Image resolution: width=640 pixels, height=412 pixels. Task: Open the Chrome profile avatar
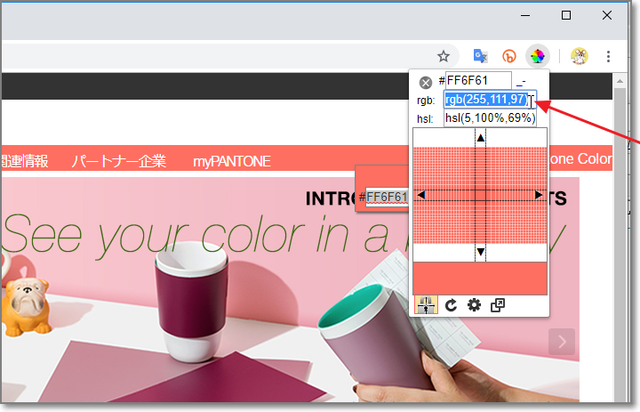point(579,56)
